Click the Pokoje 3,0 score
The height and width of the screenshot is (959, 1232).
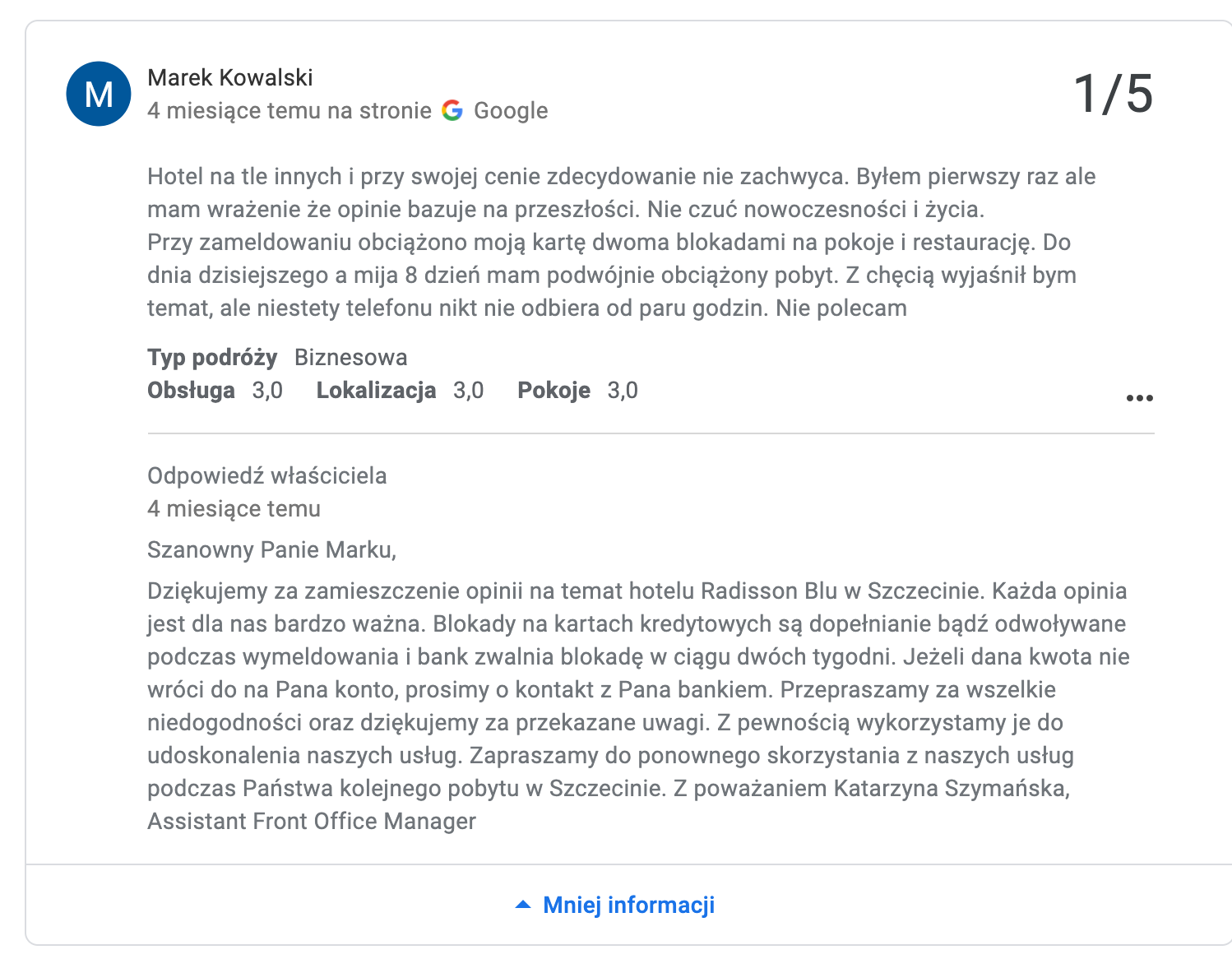pos(622,390)
